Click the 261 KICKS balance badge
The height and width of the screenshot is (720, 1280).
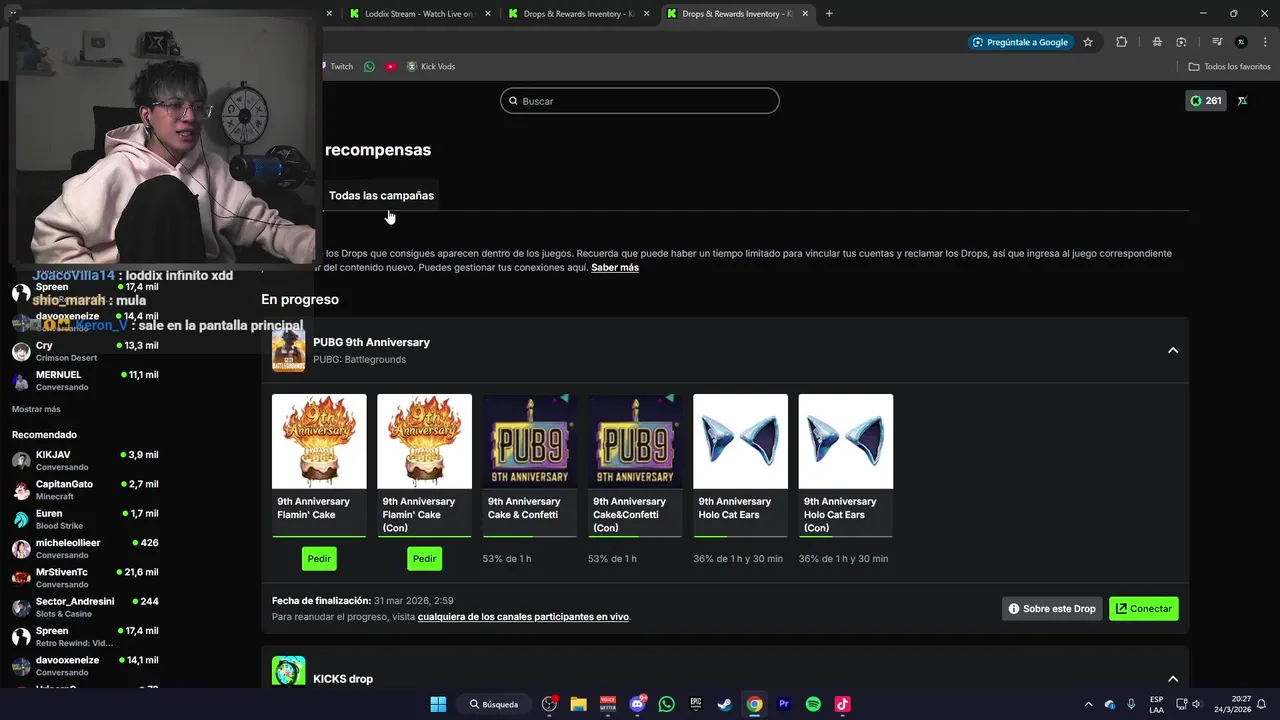coord(1205,101)
